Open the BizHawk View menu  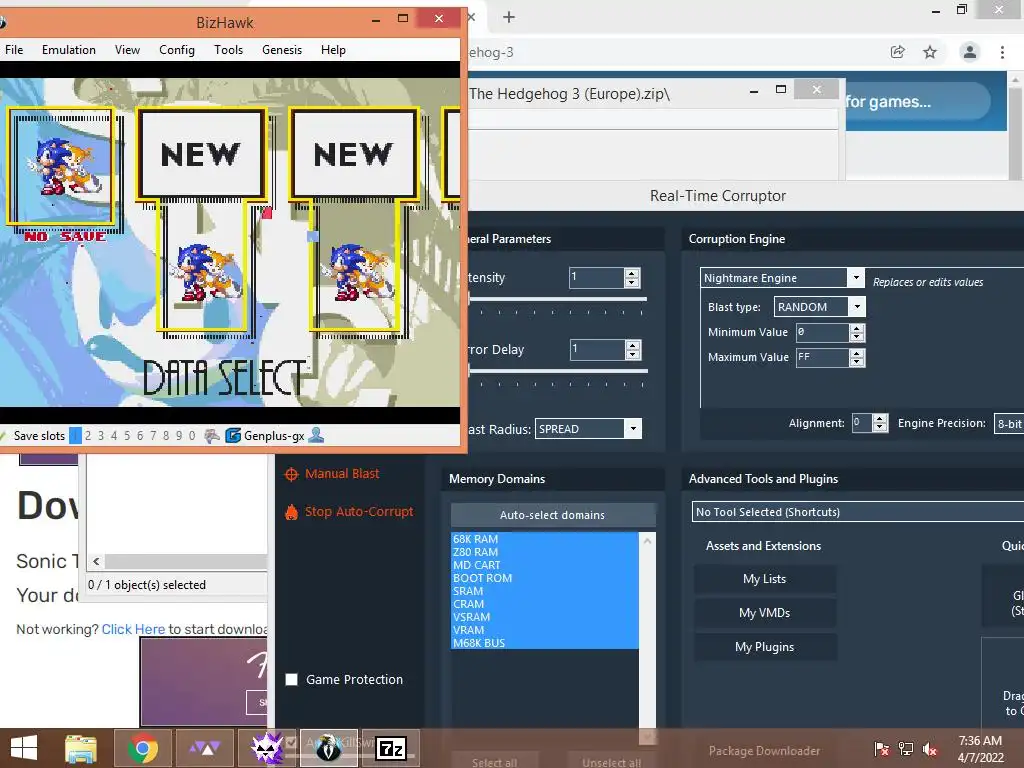pos(127,50)
